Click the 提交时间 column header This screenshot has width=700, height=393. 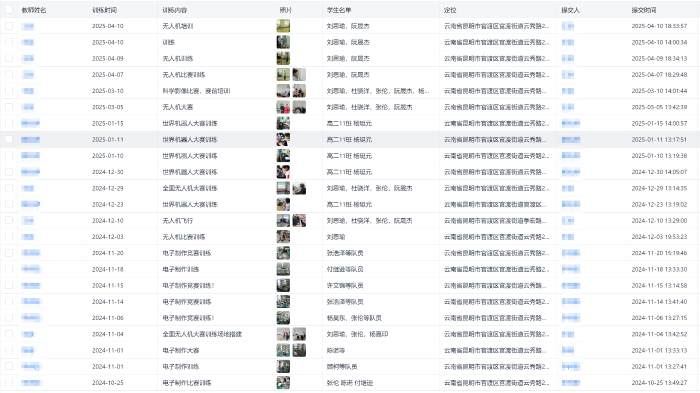[644, 10]
